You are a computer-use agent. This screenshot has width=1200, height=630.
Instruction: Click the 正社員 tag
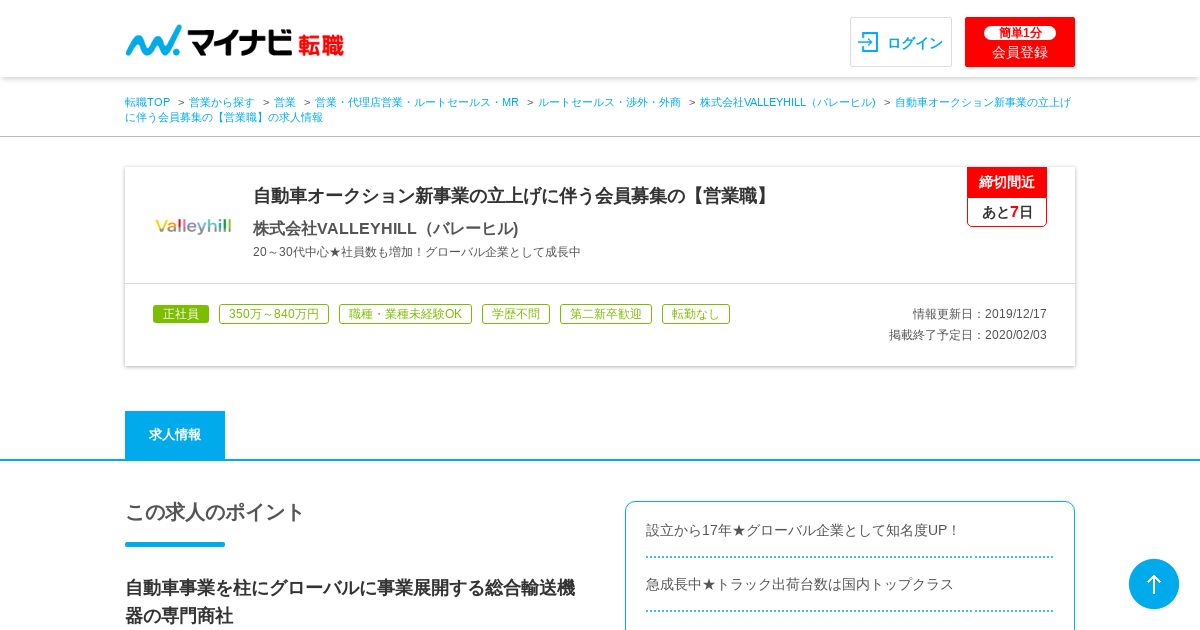pos(181,314)
